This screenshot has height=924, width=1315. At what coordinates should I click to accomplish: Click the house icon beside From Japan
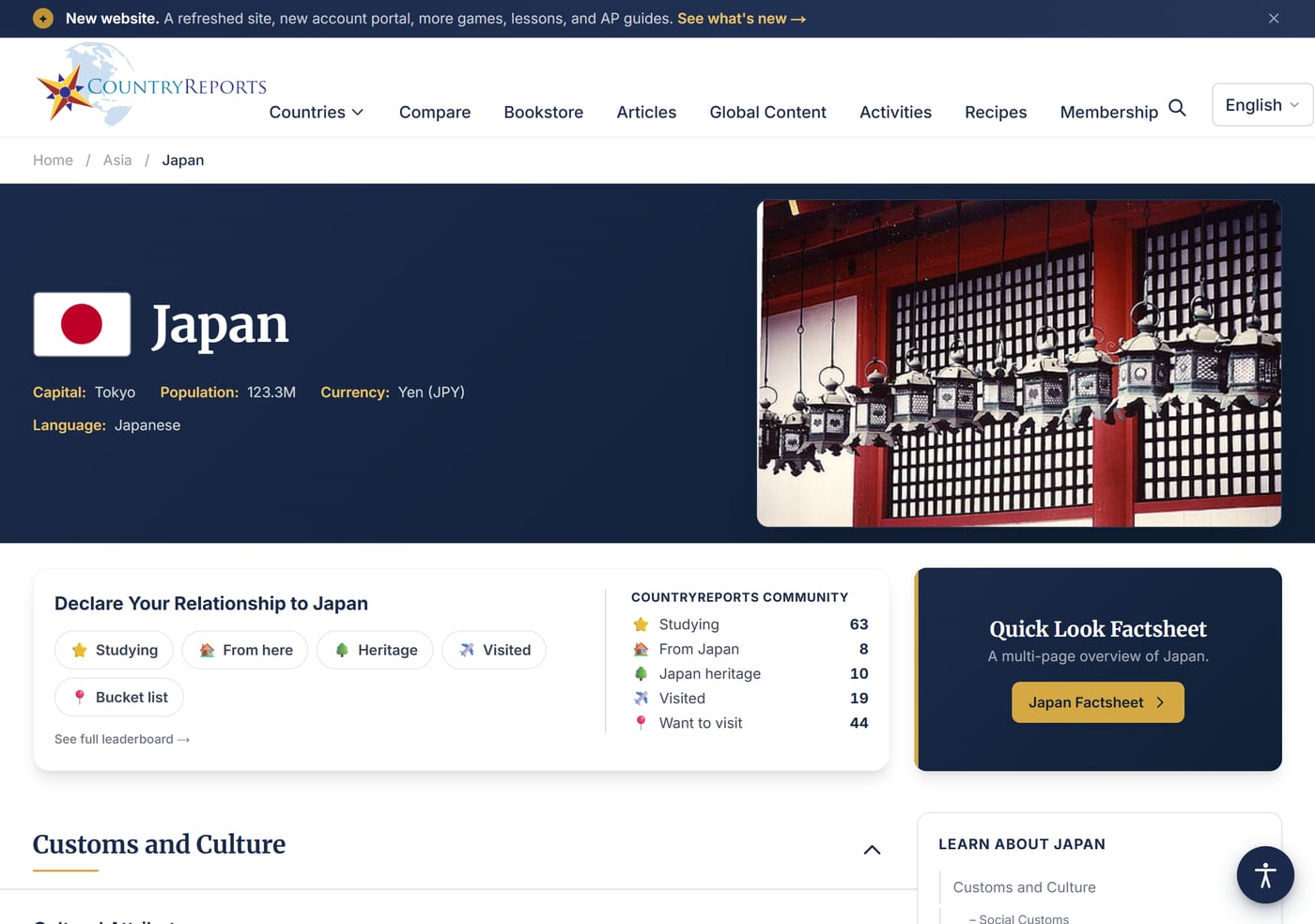[642, 649]
